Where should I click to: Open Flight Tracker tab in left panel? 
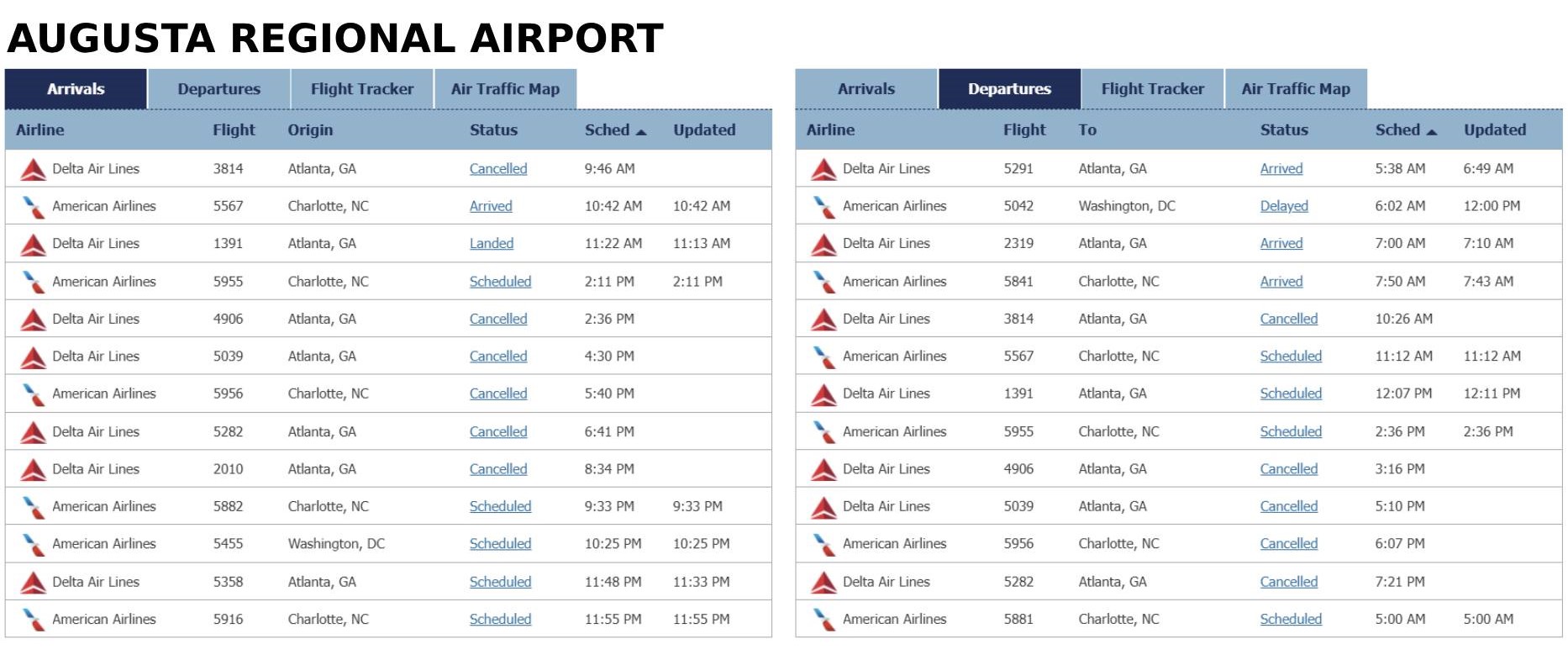tap(362, 89)
